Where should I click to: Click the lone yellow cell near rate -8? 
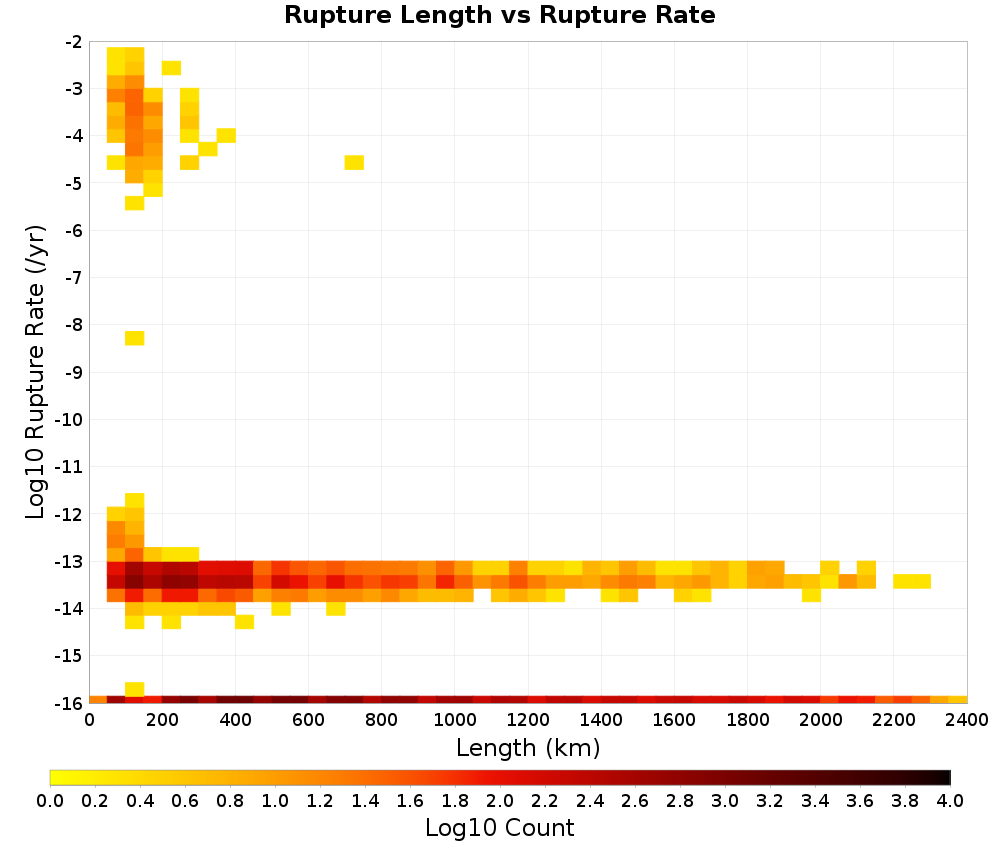coord(135,338)
